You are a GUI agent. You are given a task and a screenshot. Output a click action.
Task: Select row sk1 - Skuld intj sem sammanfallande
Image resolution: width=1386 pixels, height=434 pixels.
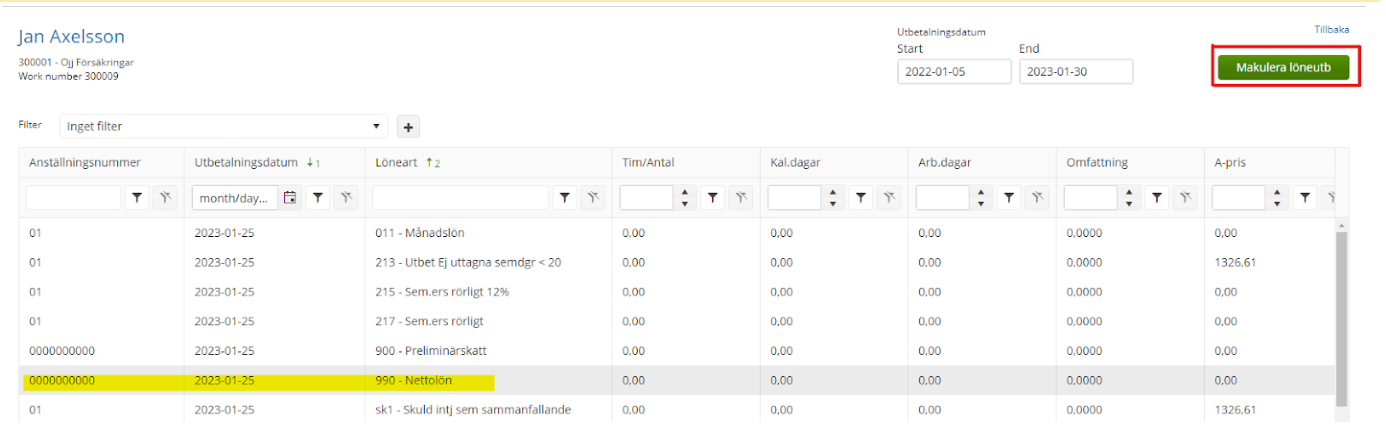point(677,410)
